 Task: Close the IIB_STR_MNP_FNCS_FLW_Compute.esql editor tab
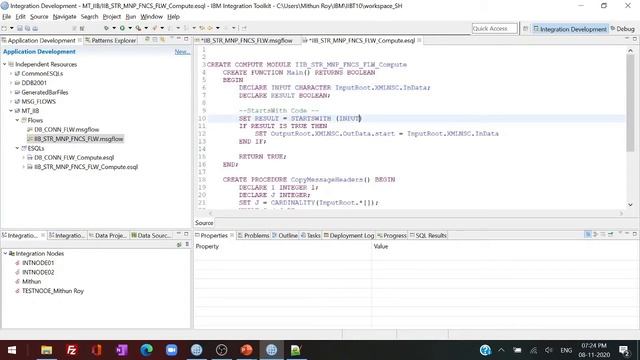(419, 40)
